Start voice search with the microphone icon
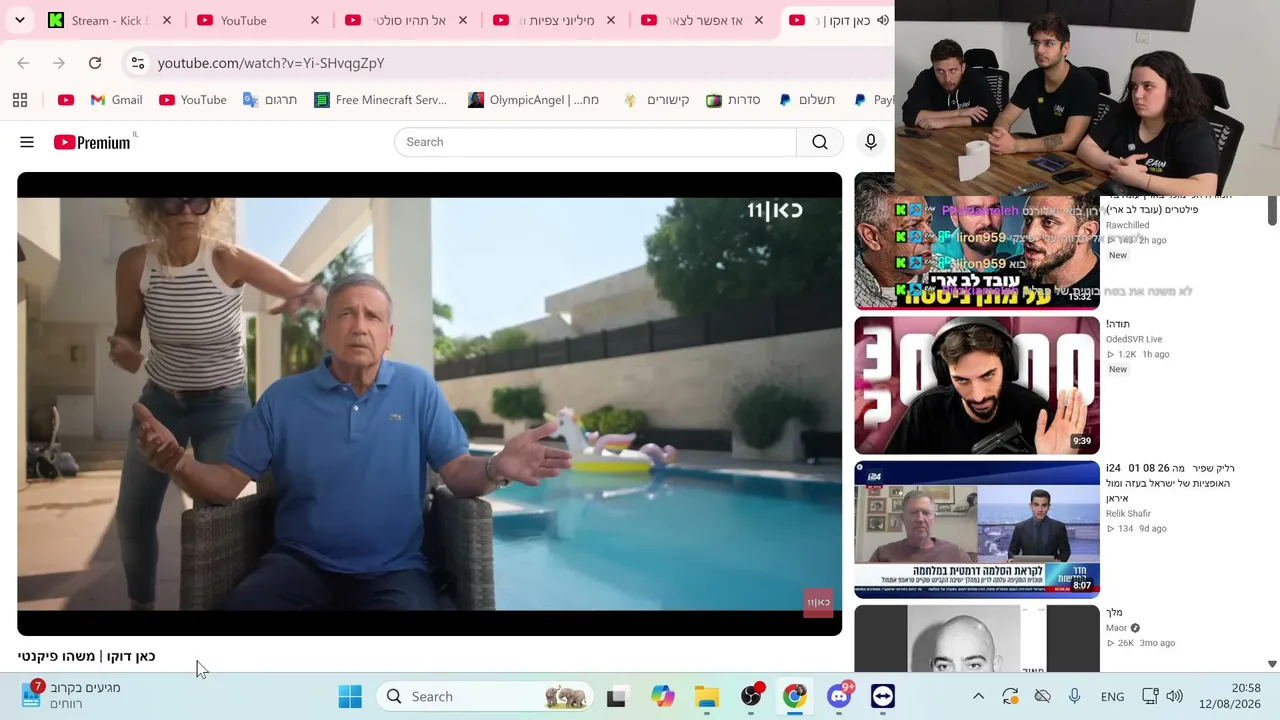 tap(871, 142)
